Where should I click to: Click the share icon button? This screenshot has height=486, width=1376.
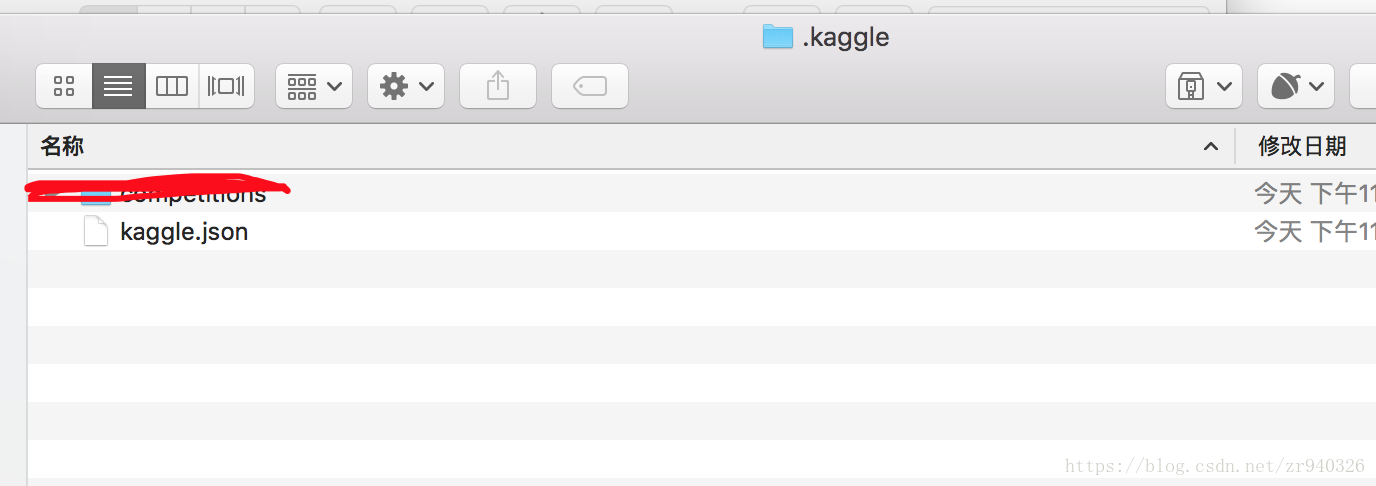(x=498, y=86)
